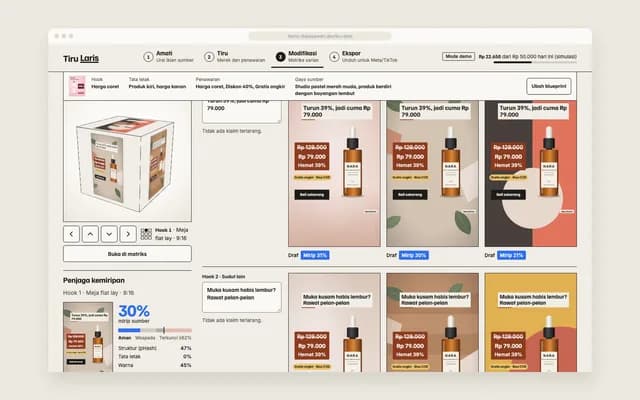Click the Ubah blueprint button
The width and height of the screenshot is (640, 400).
click(x=549, y=86)
